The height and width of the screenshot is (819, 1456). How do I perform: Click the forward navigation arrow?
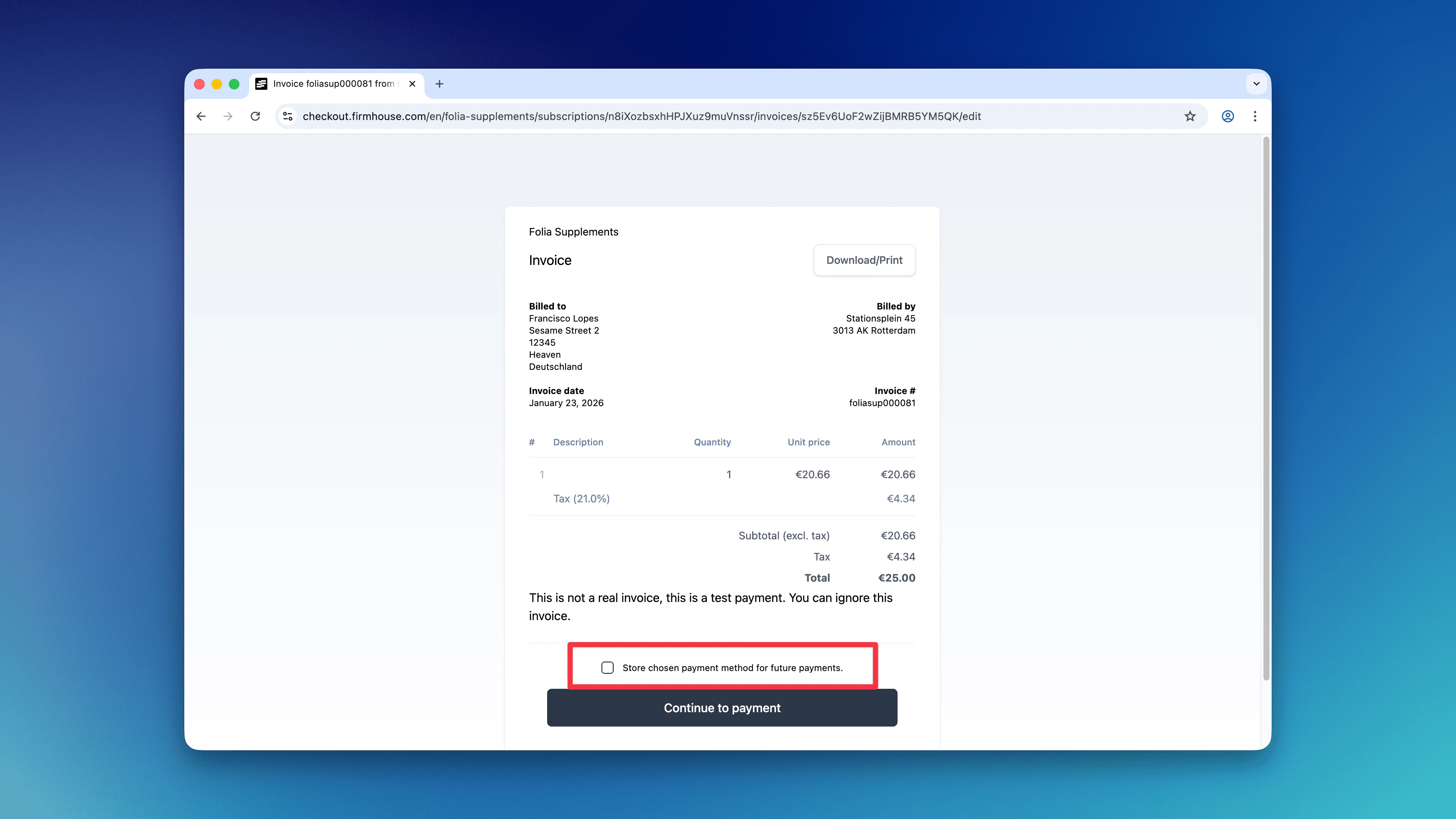pyautogui.click(x=228, y=116)
